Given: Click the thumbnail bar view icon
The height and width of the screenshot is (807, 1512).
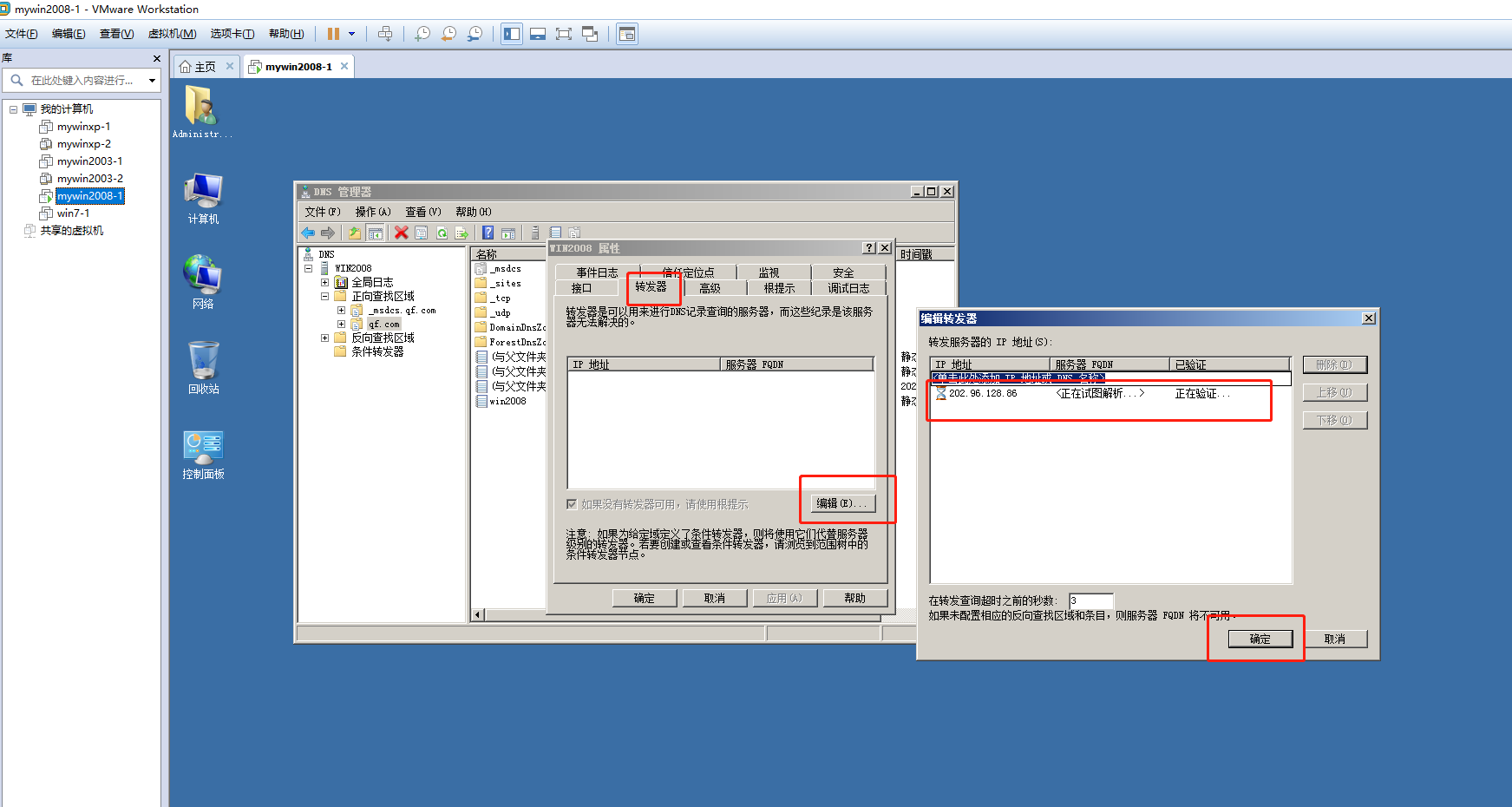Looking at the screenshot, I should 538,34.
